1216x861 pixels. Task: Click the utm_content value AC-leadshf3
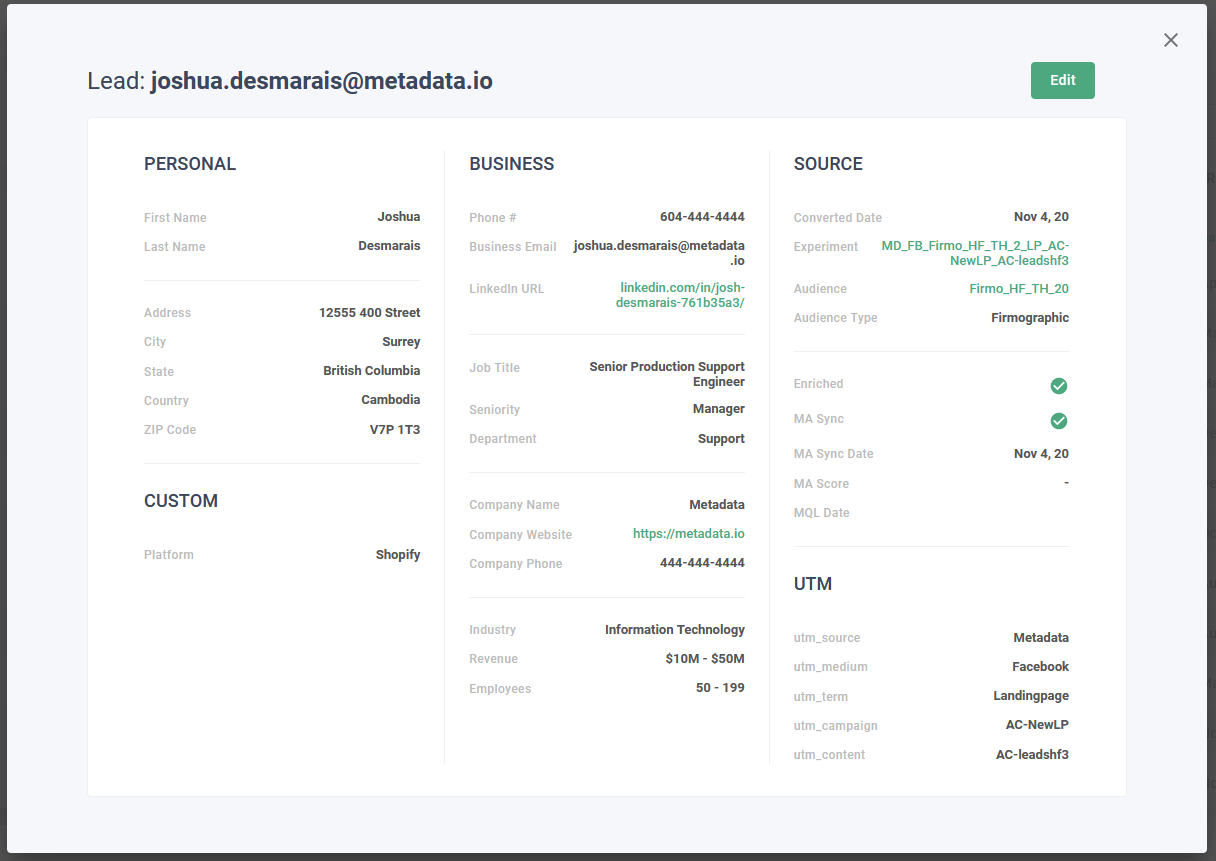(1032, 755)
